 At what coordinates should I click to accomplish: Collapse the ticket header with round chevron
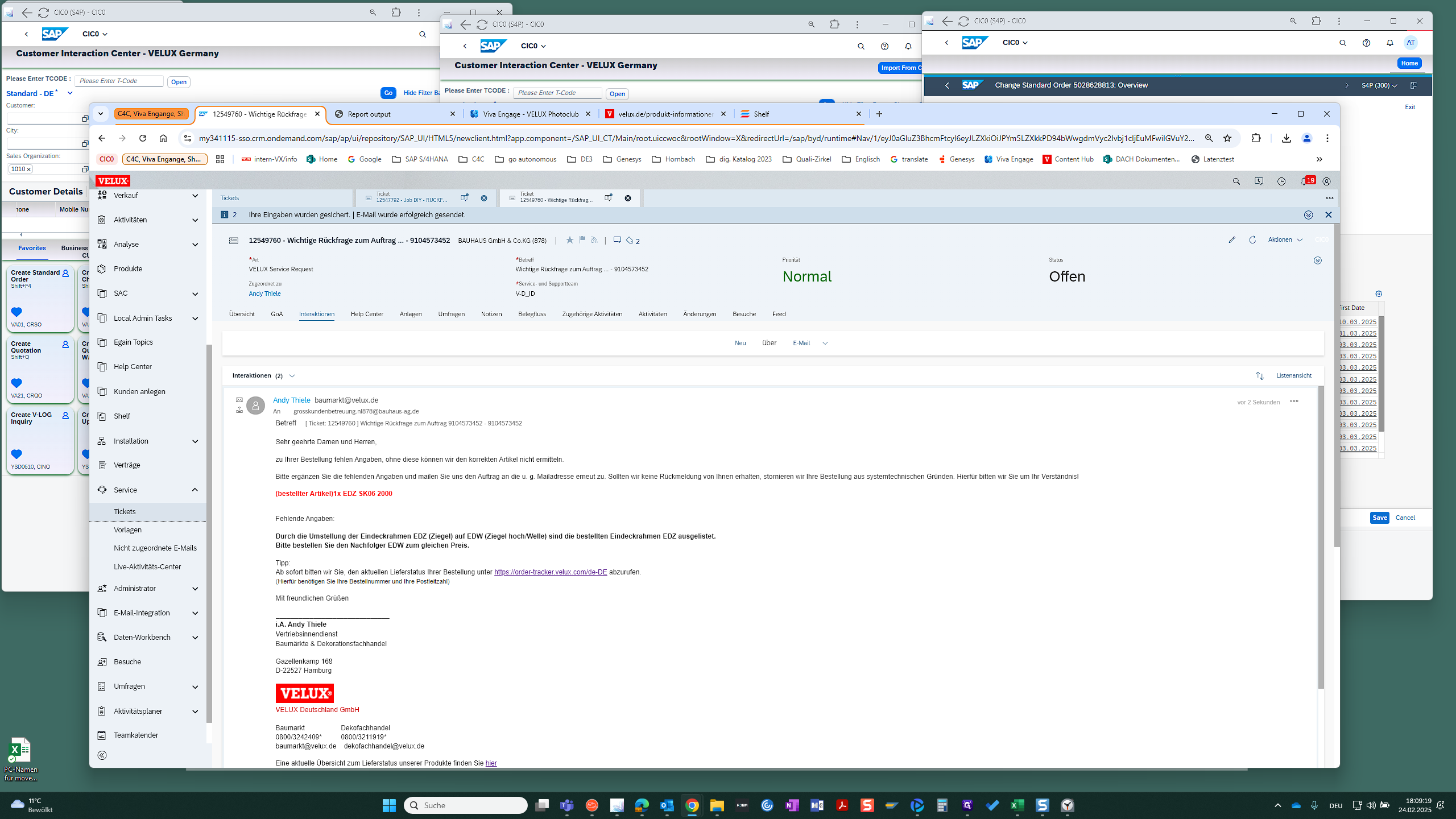point(1318,260)
